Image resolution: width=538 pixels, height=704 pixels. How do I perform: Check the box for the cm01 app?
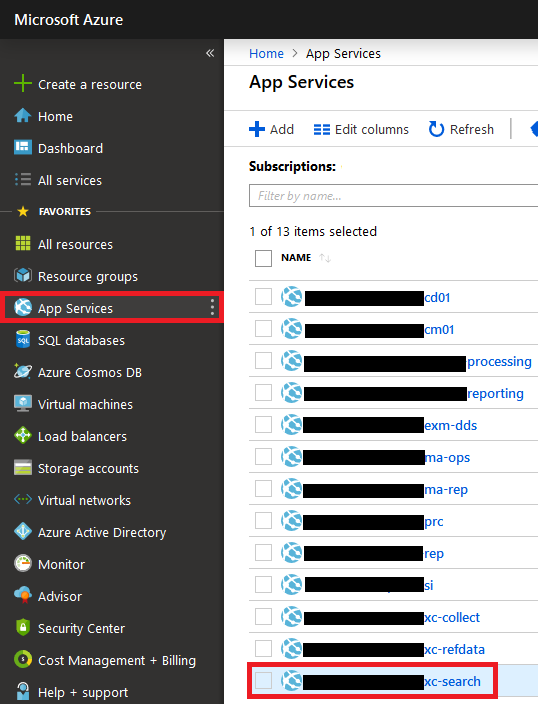(x=263, y=328)
